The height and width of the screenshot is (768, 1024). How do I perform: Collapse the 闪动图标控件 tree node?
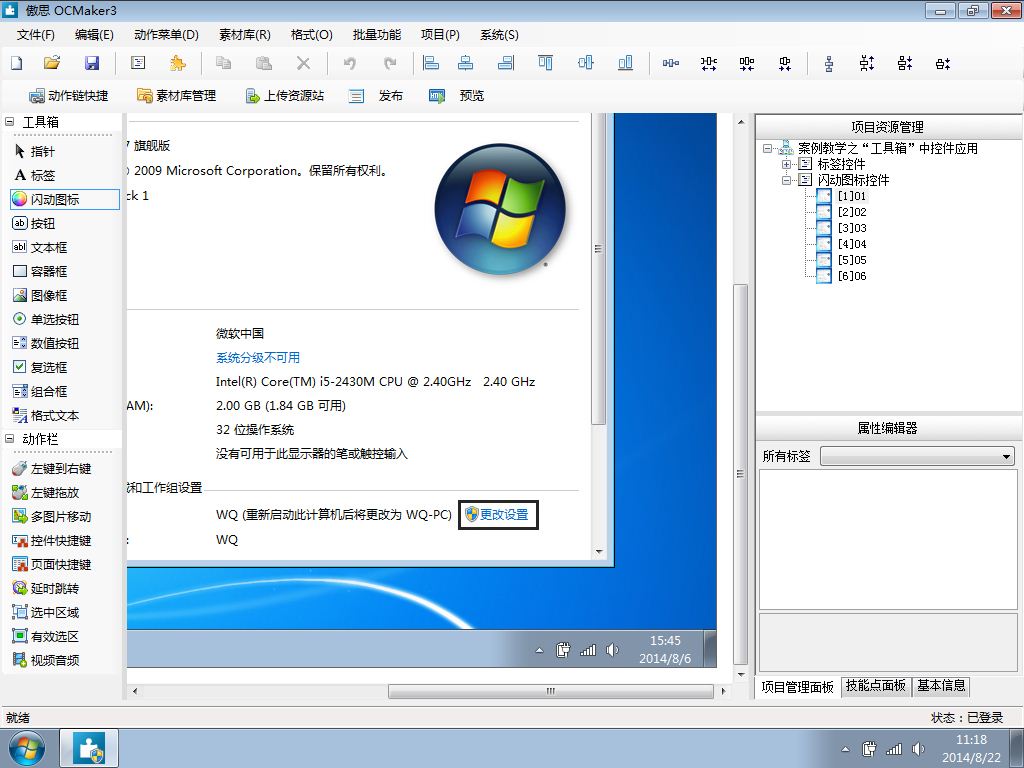coord(787,180)
